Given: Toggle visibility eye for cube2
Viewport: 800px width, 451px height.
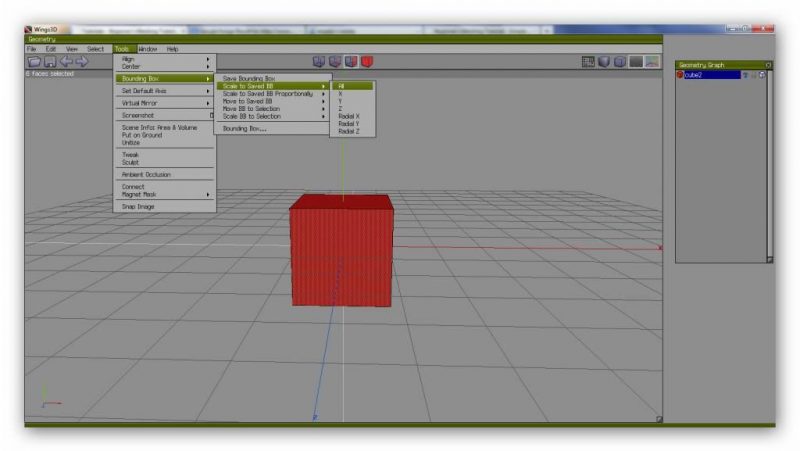Looking at the screenshot, I should coord(746,75).
